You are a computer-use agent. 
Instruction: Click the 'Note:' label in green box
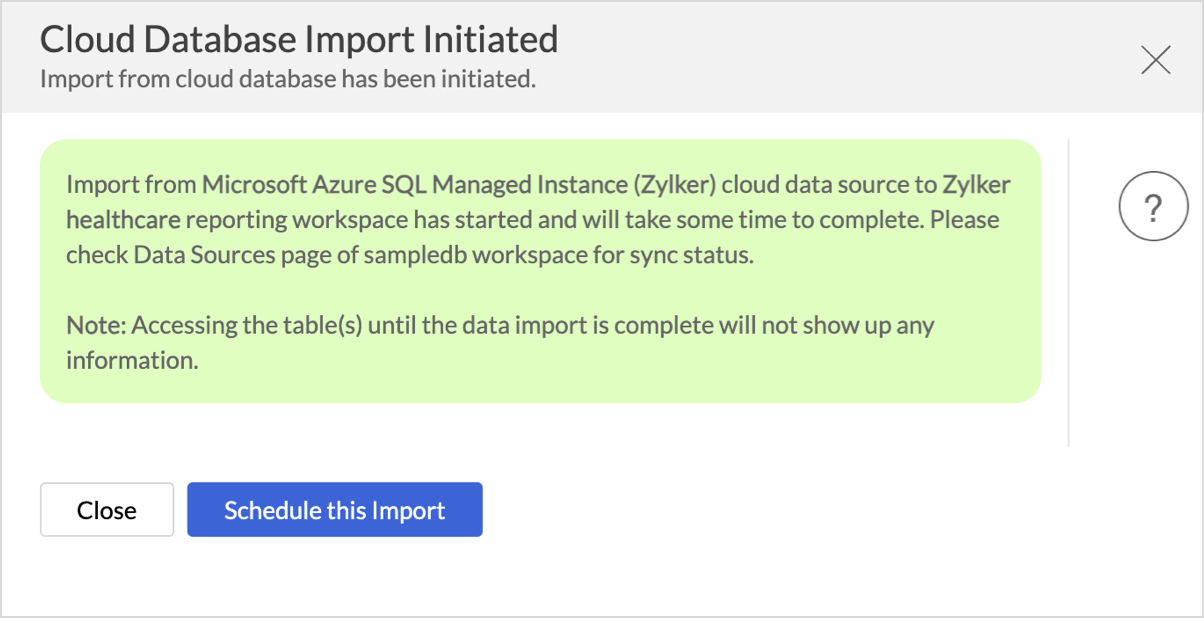[96, 326]
